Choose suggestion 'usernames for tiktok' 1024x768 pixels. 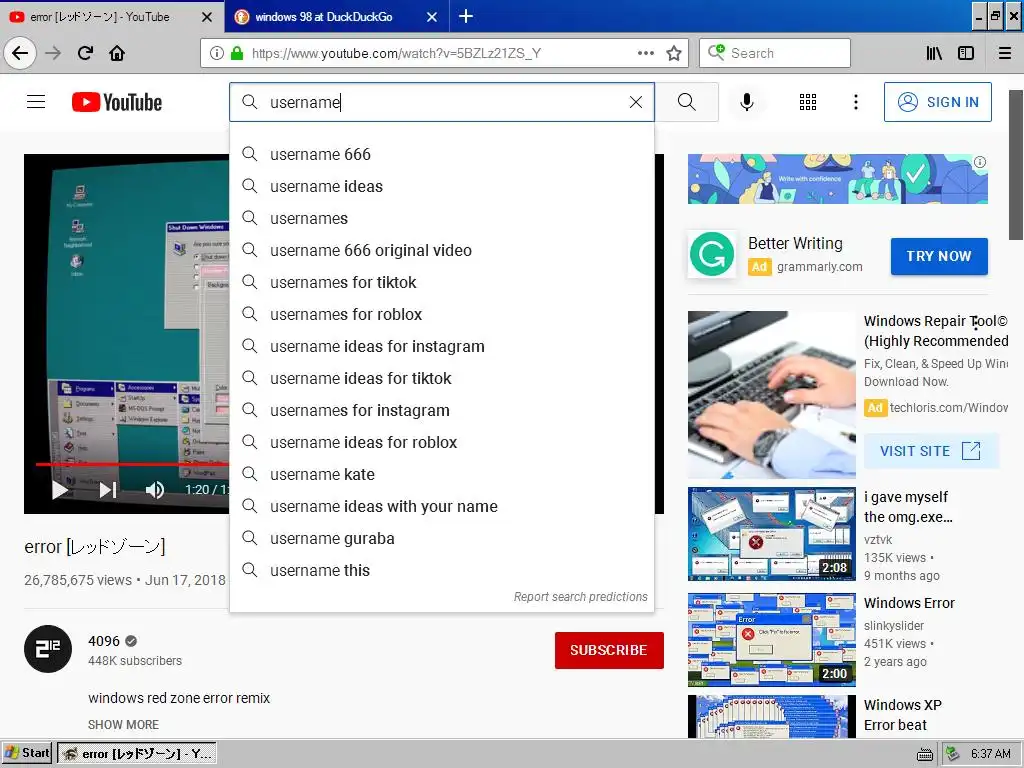pyautogui.click(x=441, y=282)
